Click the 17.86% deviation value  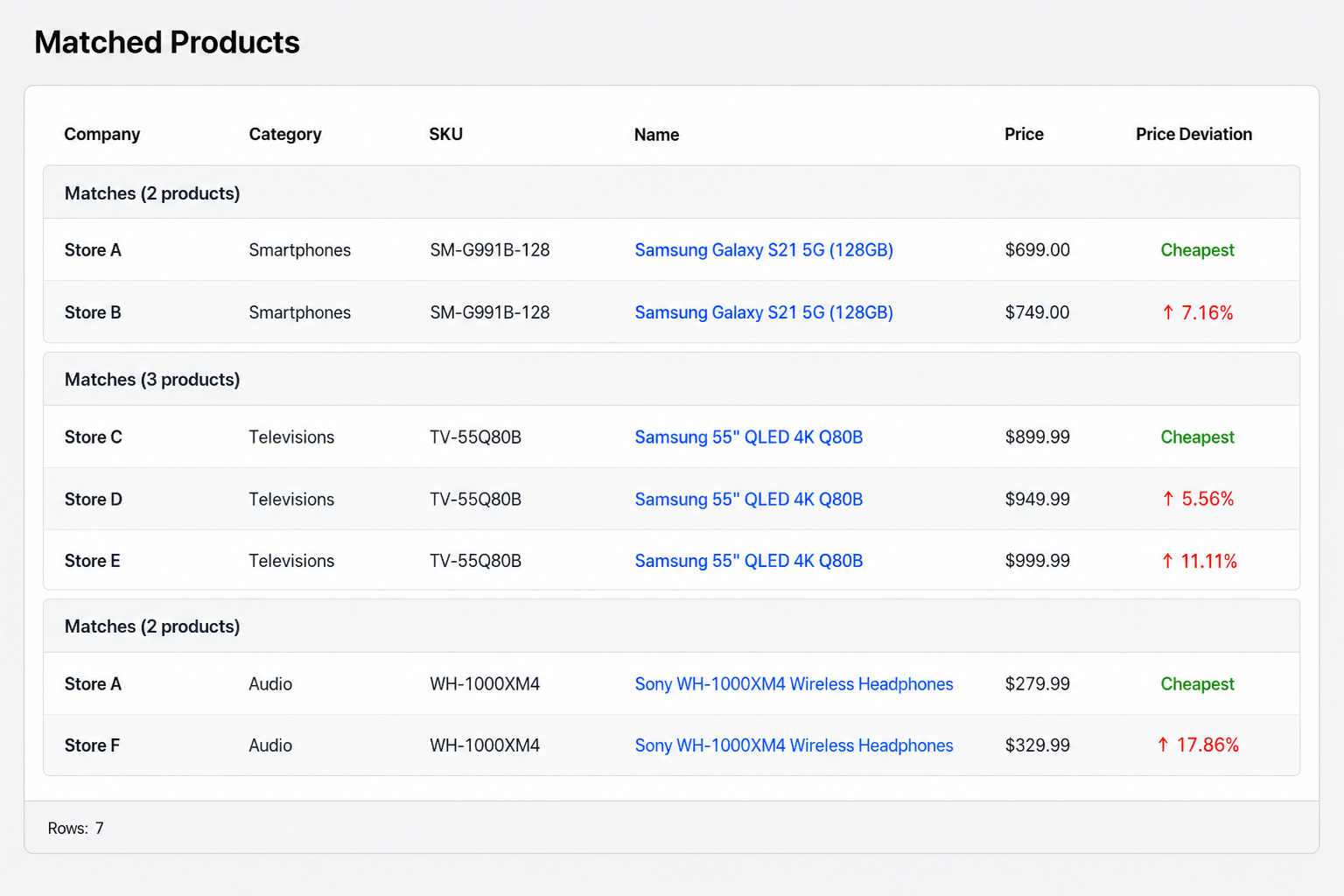click(1198, 745)
